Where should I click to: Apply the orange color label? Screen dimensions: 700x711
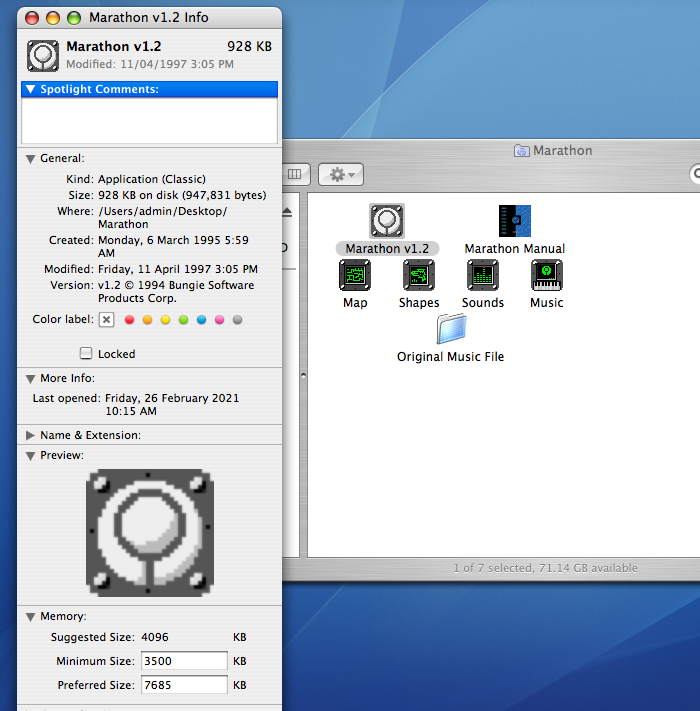147,320
